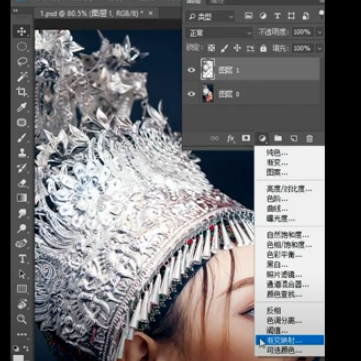The width and height of the screenshot is (361, 361).
Task: Choose 可选颜色... menu item
Action: click(284, 350)
